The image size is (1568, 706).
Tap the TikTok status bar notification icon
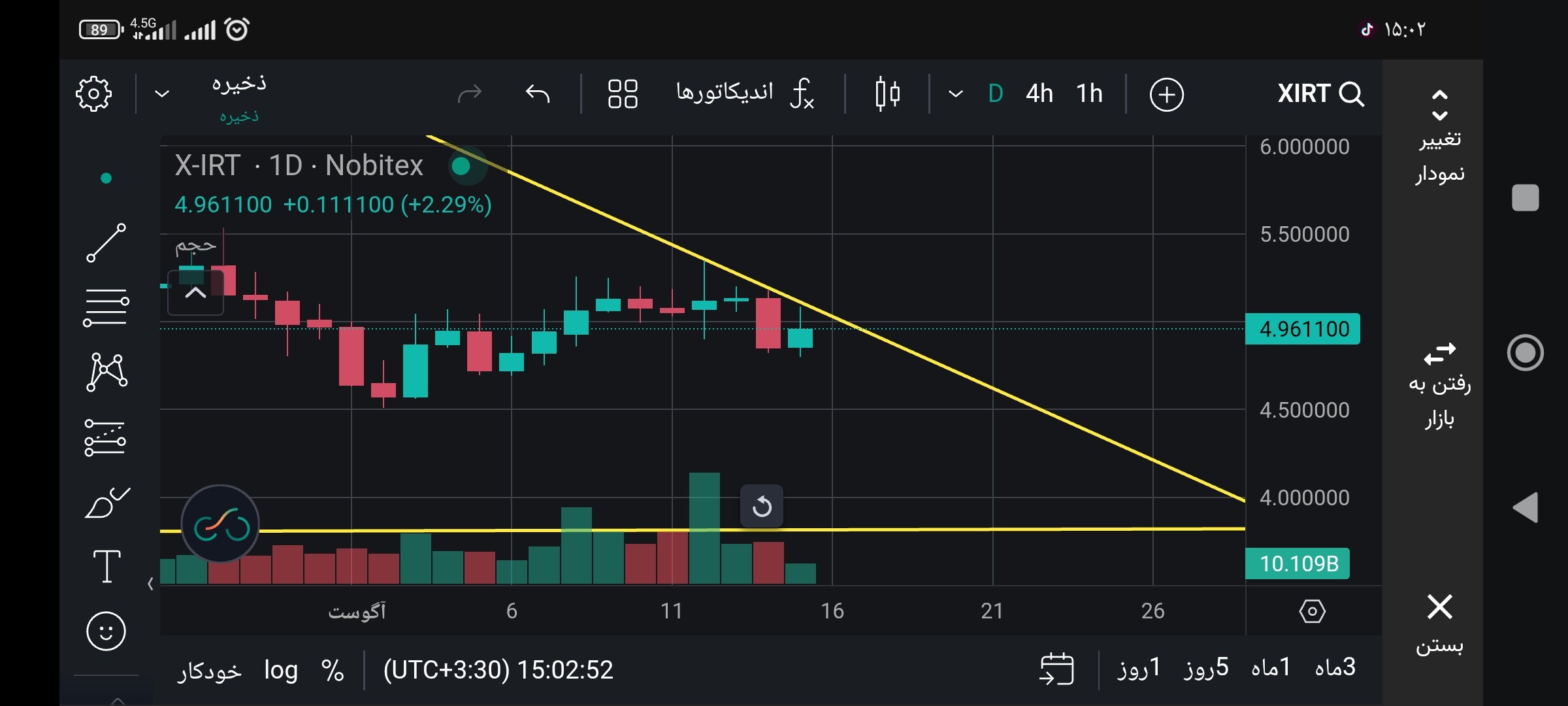tap(1366, 29)
